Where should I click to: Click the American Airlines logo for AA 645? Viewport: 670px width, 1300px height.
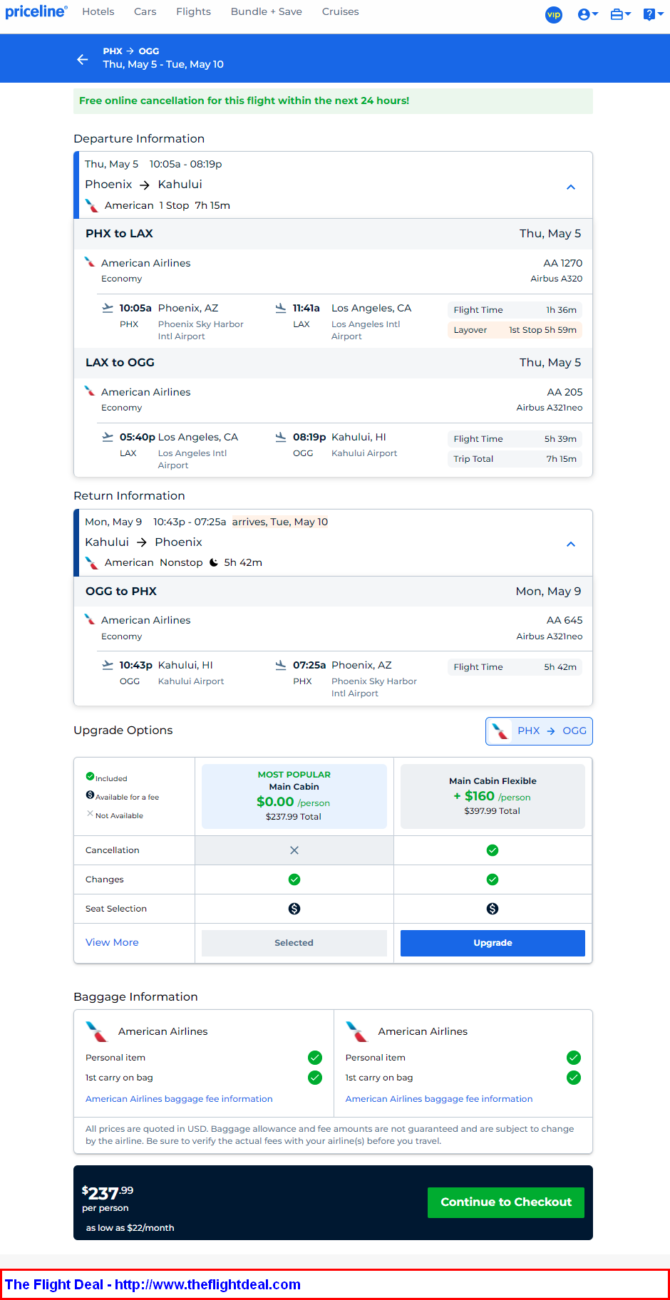click(90, 620)
